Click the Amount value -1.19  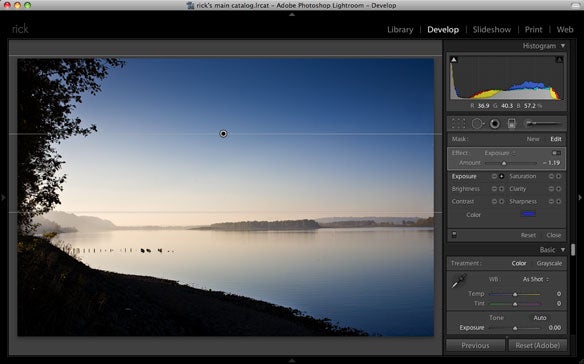552,163
